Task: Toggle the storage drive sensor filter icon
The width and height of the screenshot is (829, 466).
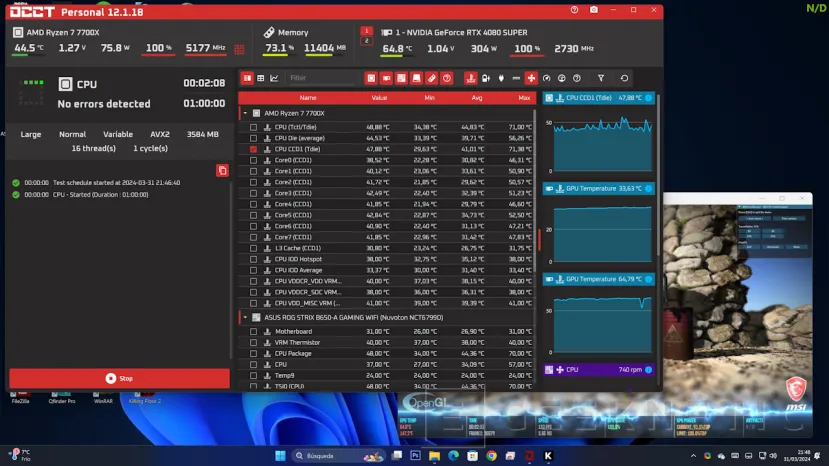Action: (x=417, y=78)
